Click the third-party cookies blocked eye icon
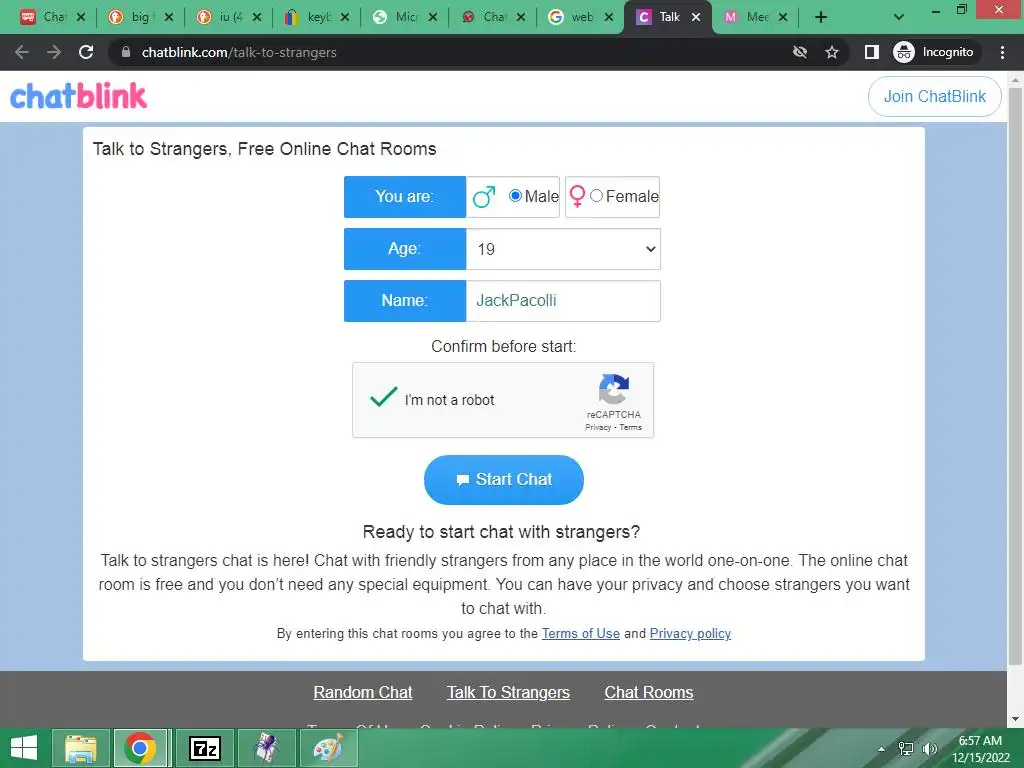This screenshot has height=768, width=1024. 800,52
